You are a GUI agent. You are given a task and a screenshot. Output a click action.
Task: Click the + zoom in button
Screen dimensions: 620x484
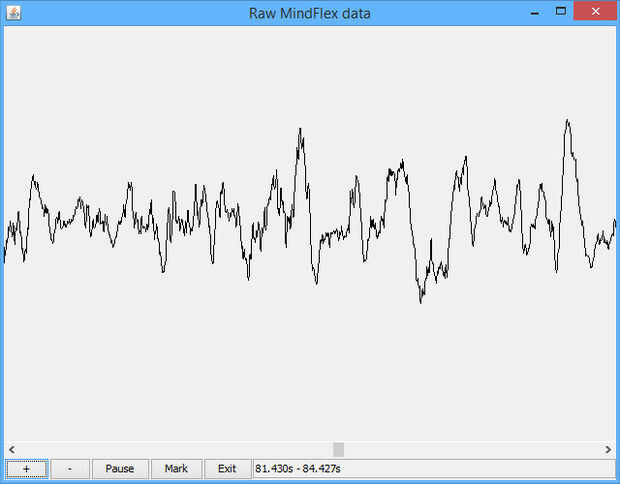[x=26, y=469]
